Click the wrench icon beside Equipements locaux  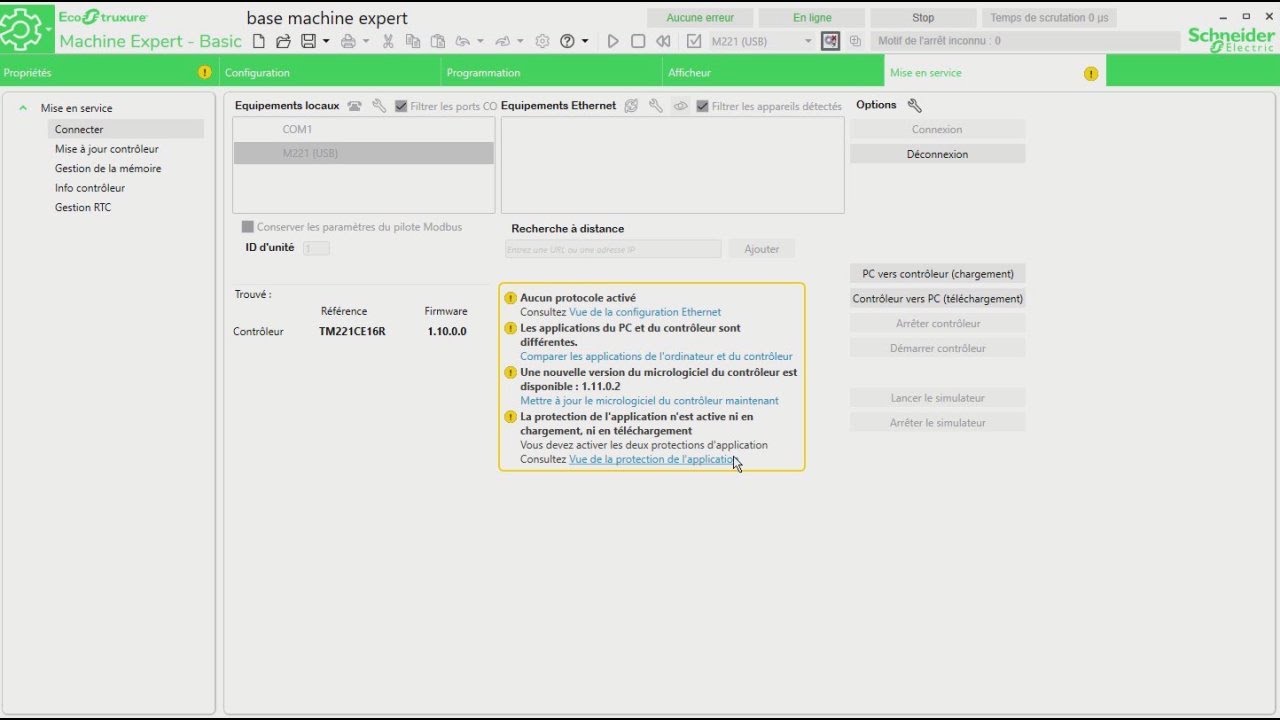pyautogui.click(x=379, y=106)
